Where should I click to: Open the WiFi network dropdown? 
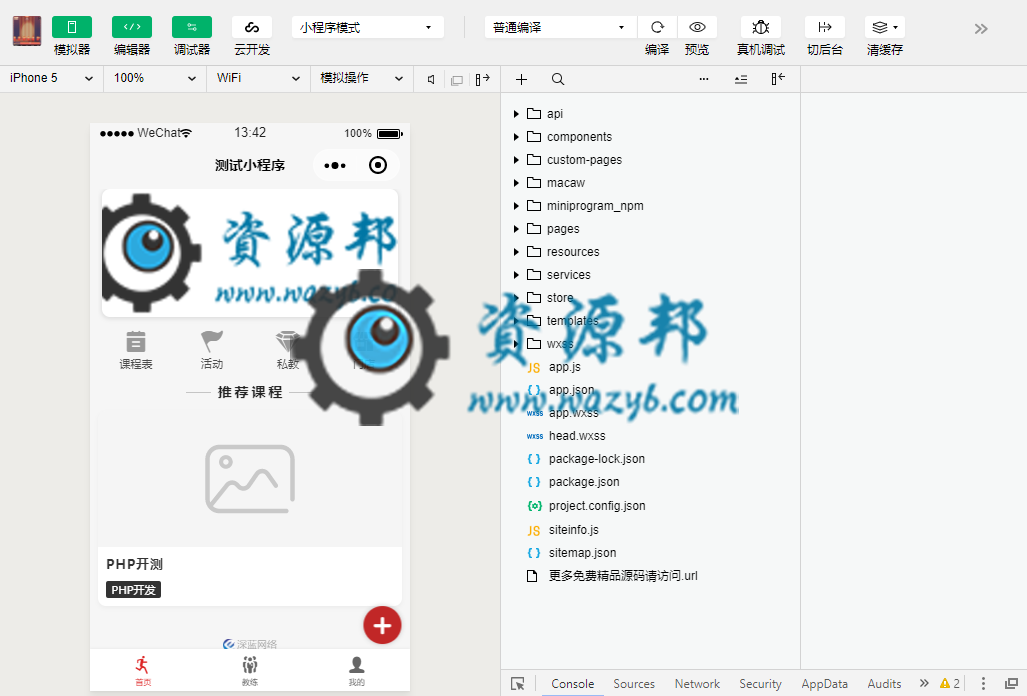pyautogui.click(x=258, y=79)
